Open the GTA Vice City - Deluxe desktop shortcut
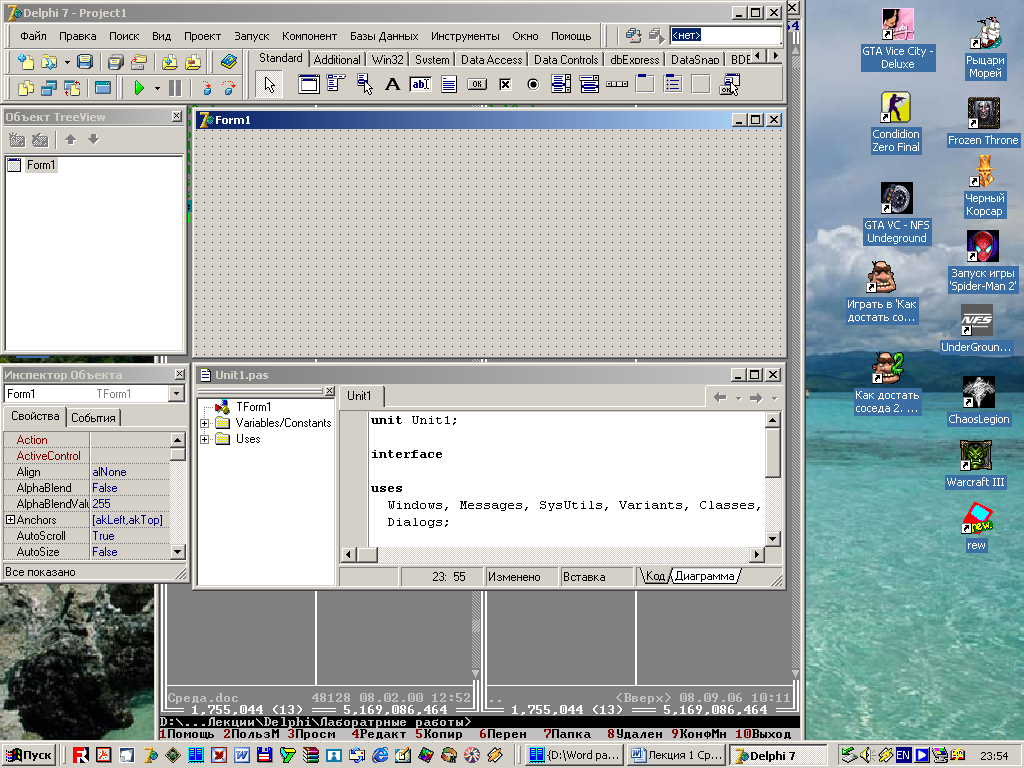 tap(898, 39)
